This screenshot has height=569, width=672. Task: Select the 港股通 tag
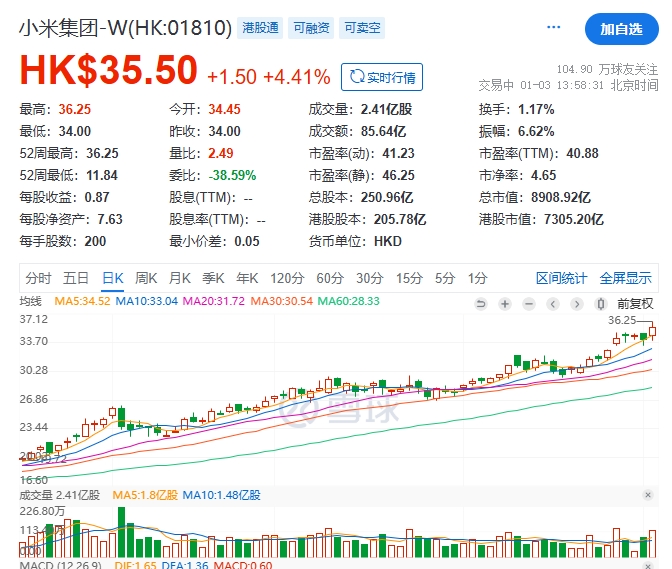coord(260,28)
